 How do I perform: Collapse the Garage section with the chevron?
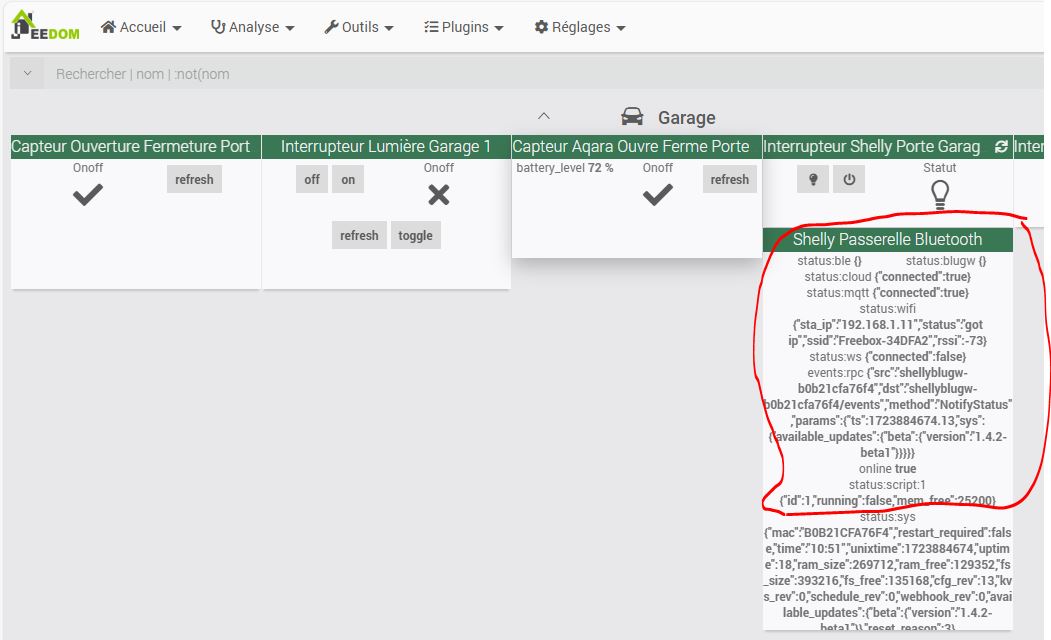[544, 116]
